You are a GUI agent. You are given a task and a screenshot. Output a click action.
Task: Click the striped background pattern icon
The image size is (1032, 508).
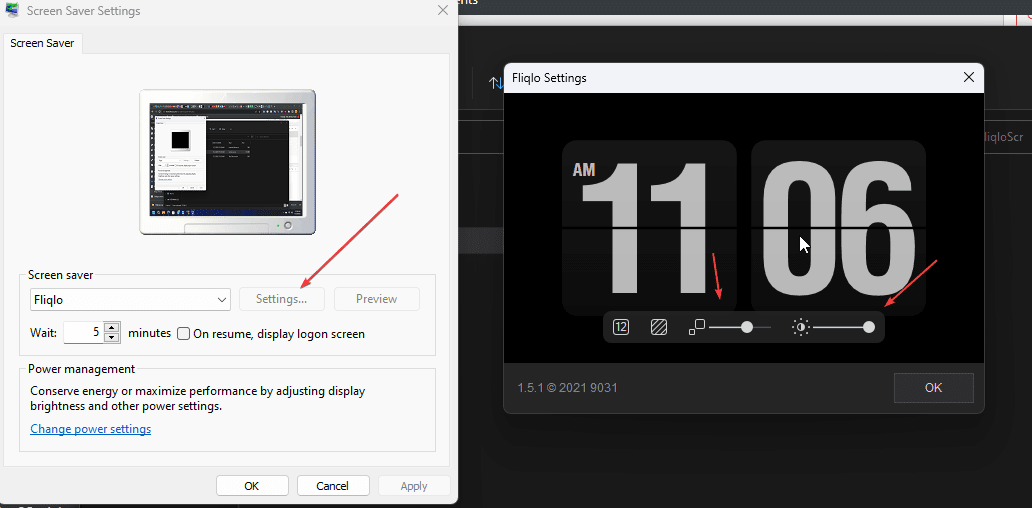[659, 327]
